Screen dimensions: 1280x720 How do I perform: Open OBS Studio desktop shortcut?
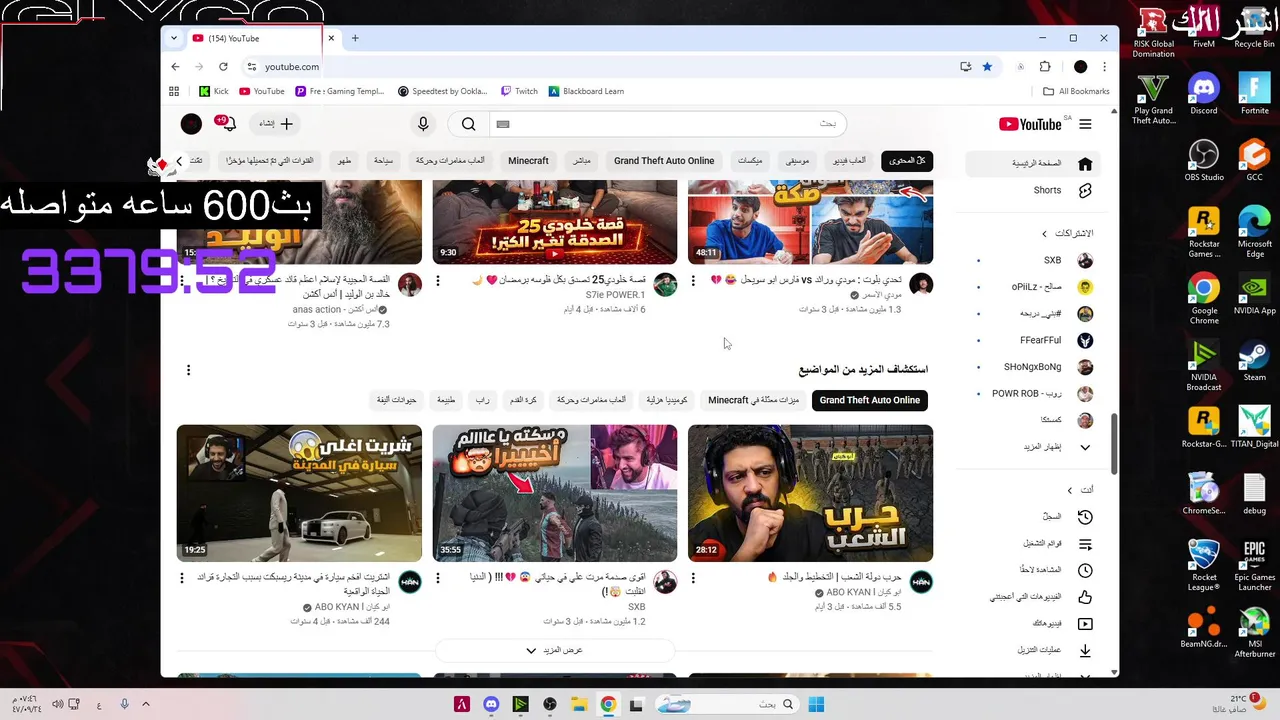click(1204, 161)
